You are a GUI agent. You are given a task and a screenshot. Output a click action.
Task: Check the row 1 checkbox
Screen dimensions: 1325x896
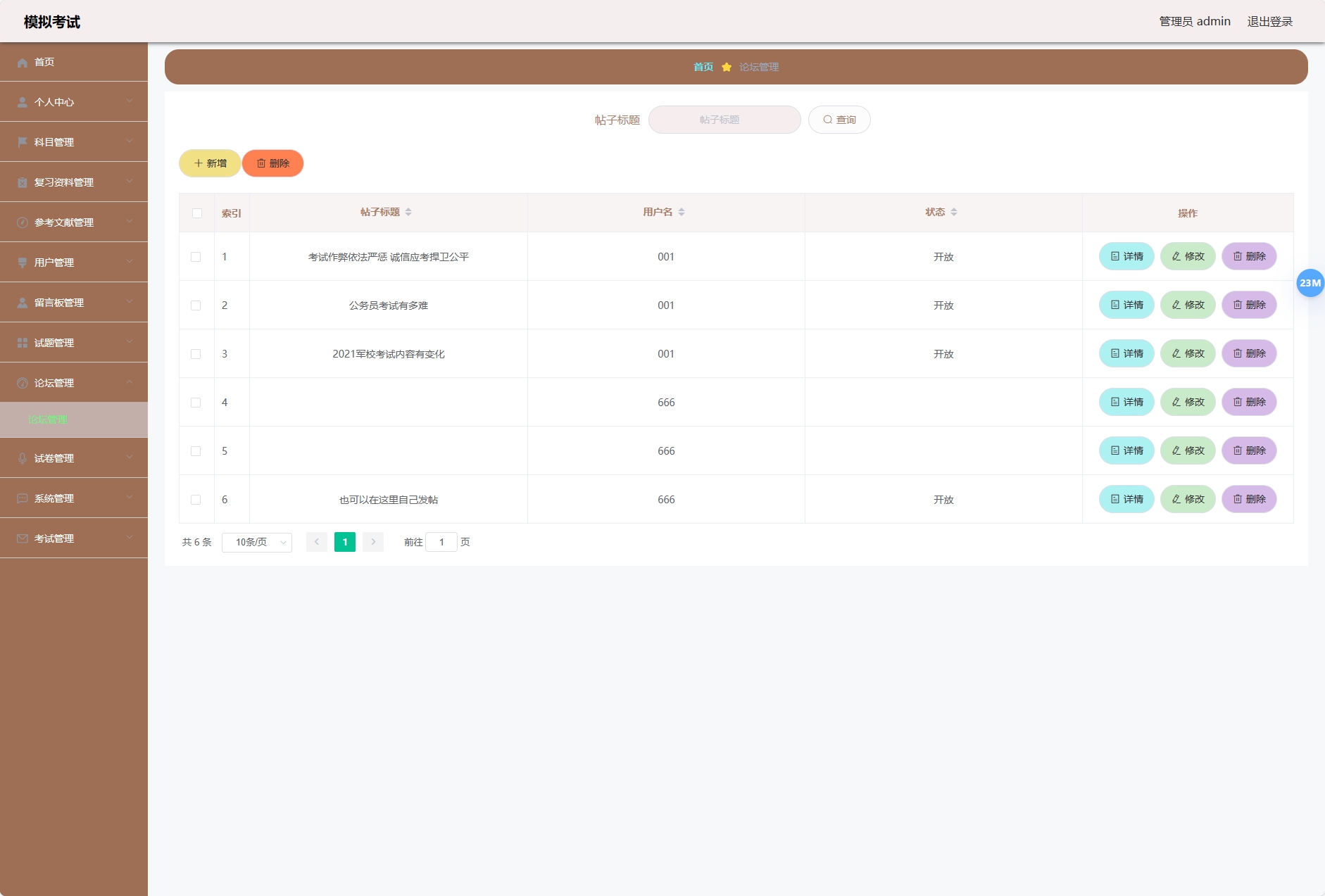(196, 257)
